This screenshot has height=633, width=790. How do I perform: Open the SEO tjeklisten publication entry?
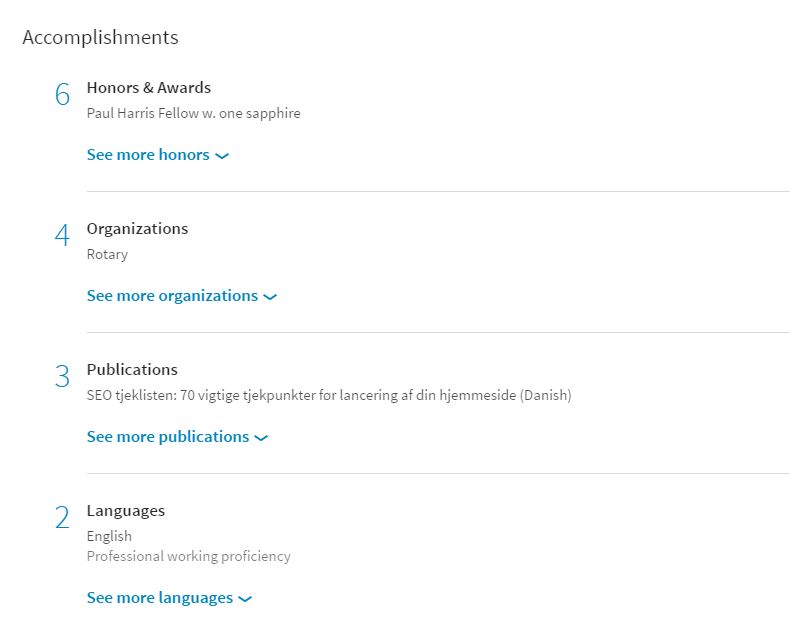coord(329,396)
